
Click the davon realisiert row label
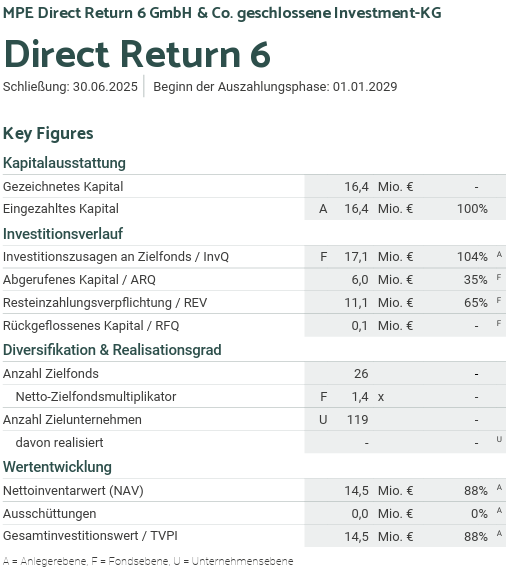click(x=59, y=443)
